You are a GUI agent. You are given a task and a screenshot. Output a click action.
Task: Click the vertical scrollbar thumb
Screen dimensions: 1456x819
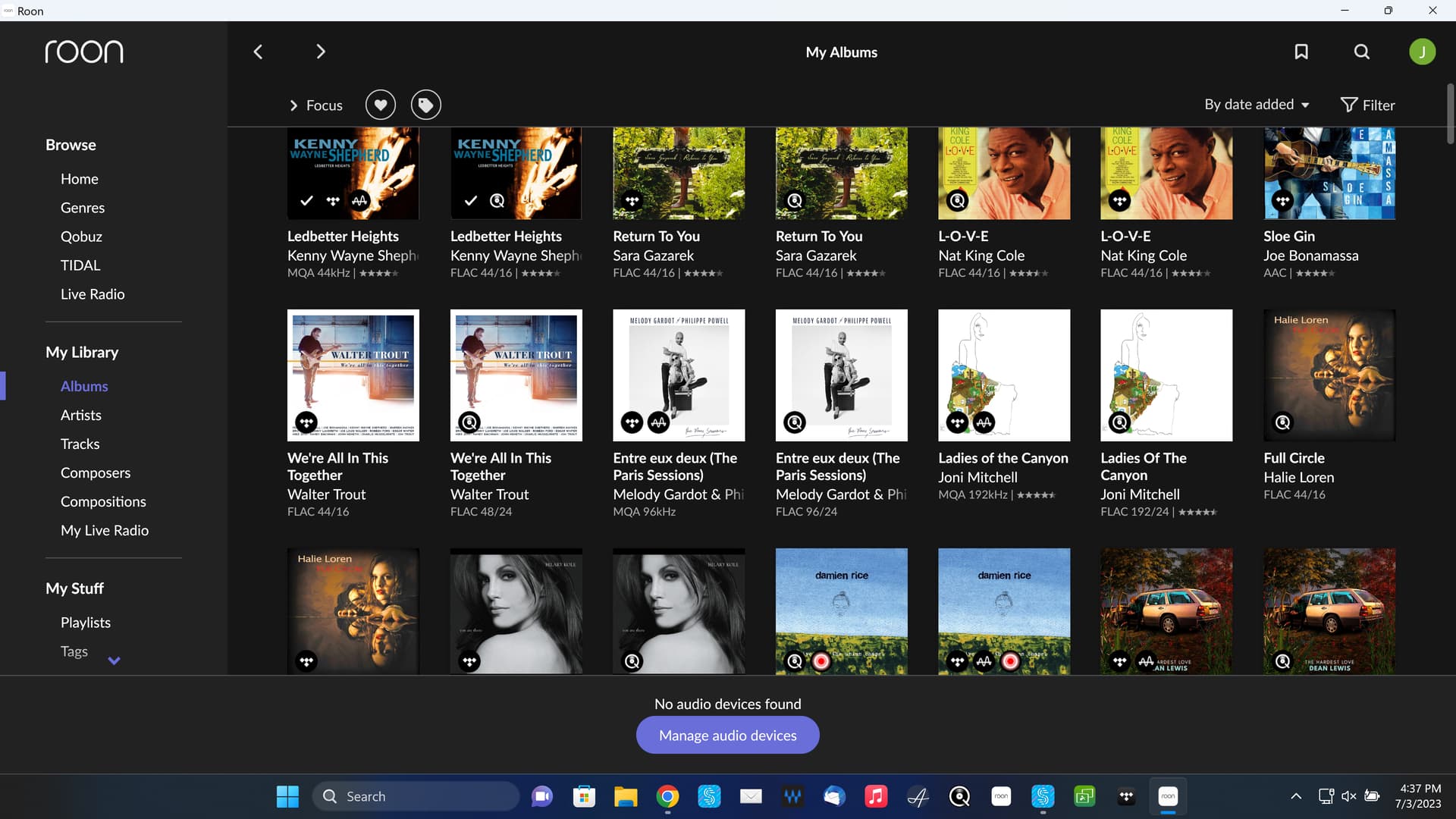click(1450, 114)
